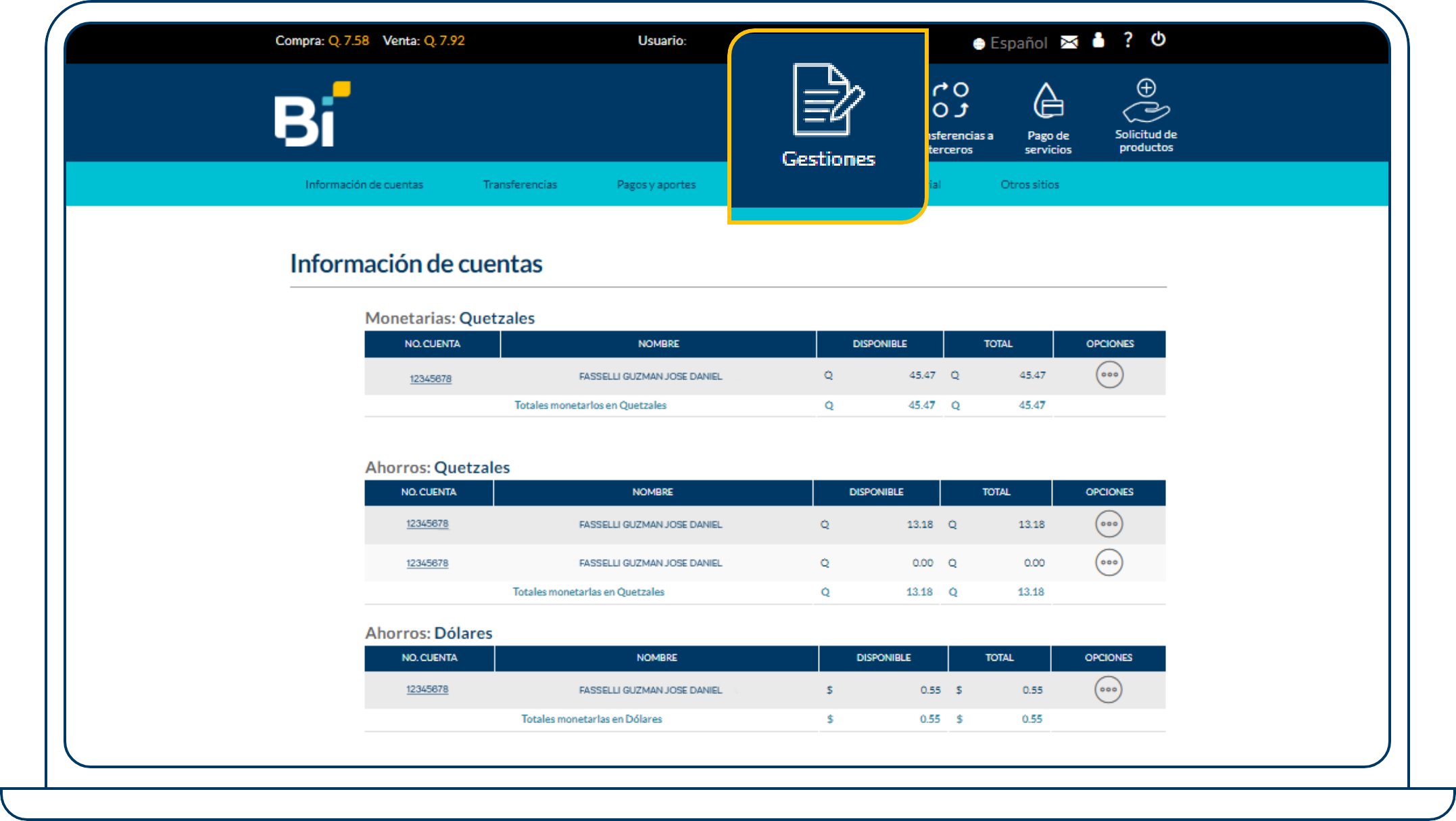
Task: Open the transfers to terceros arrows icon
Action: (x=950, y=100)
